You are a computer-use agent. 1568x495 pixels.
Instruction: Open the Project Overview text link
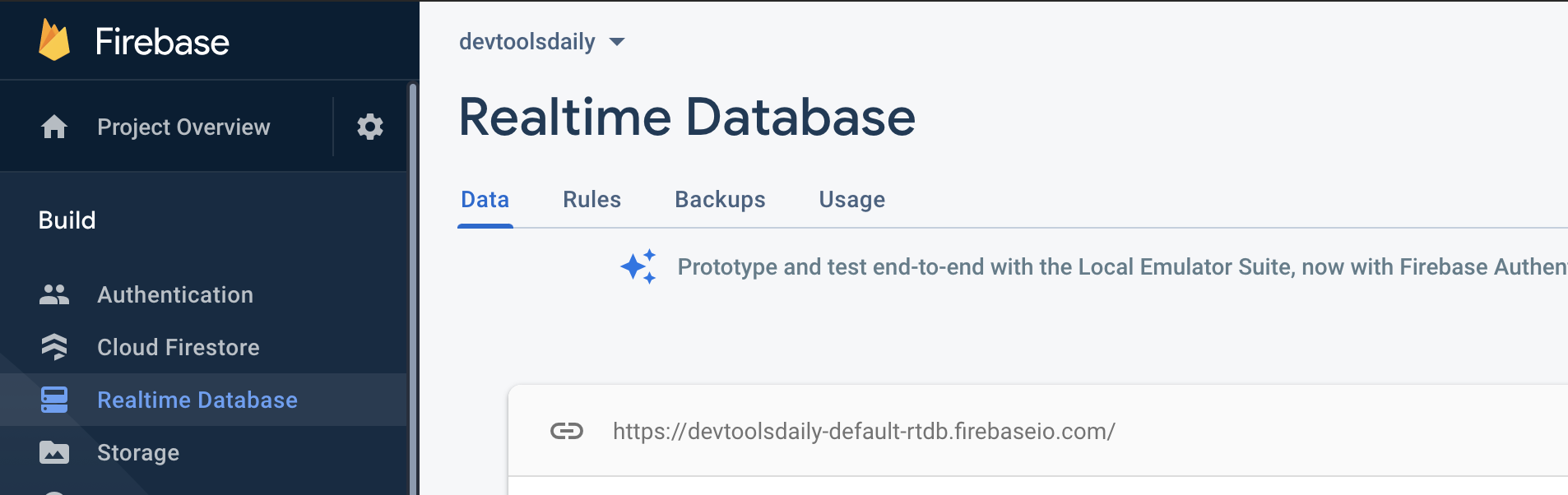pyautogui.click(x=183, y=127)
